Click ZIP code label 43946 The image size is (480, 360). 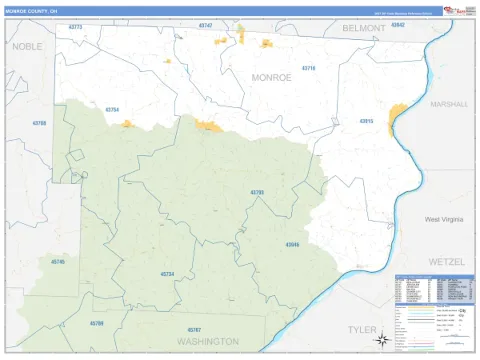(292, 245)
